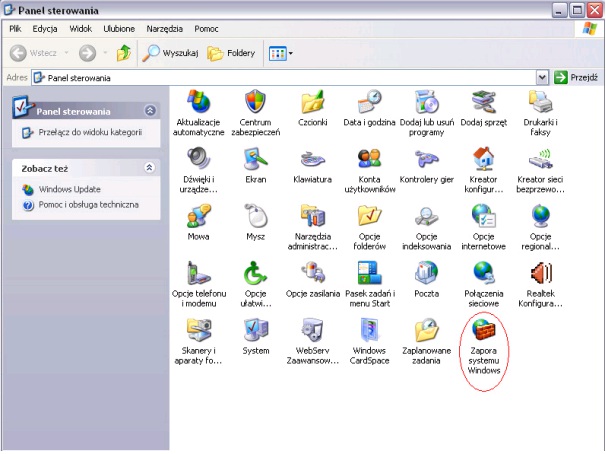The image size is (606, 454).
Task: Open Centrum zabezpieczeń shield icon
Action: tap(255, 102)
